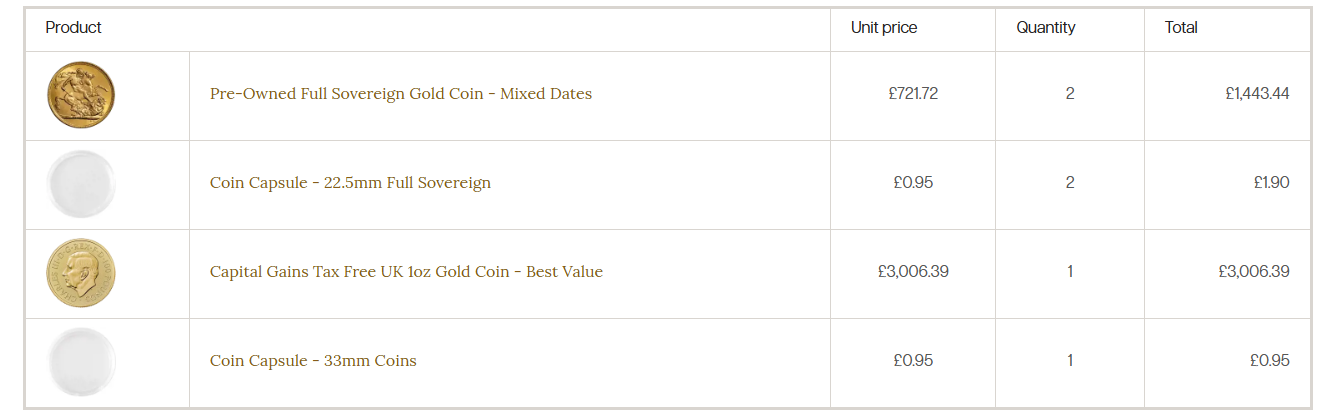The image size is (1321, 415).
Task: Select the £3,006.39 unit price cell
Action: 915,272
